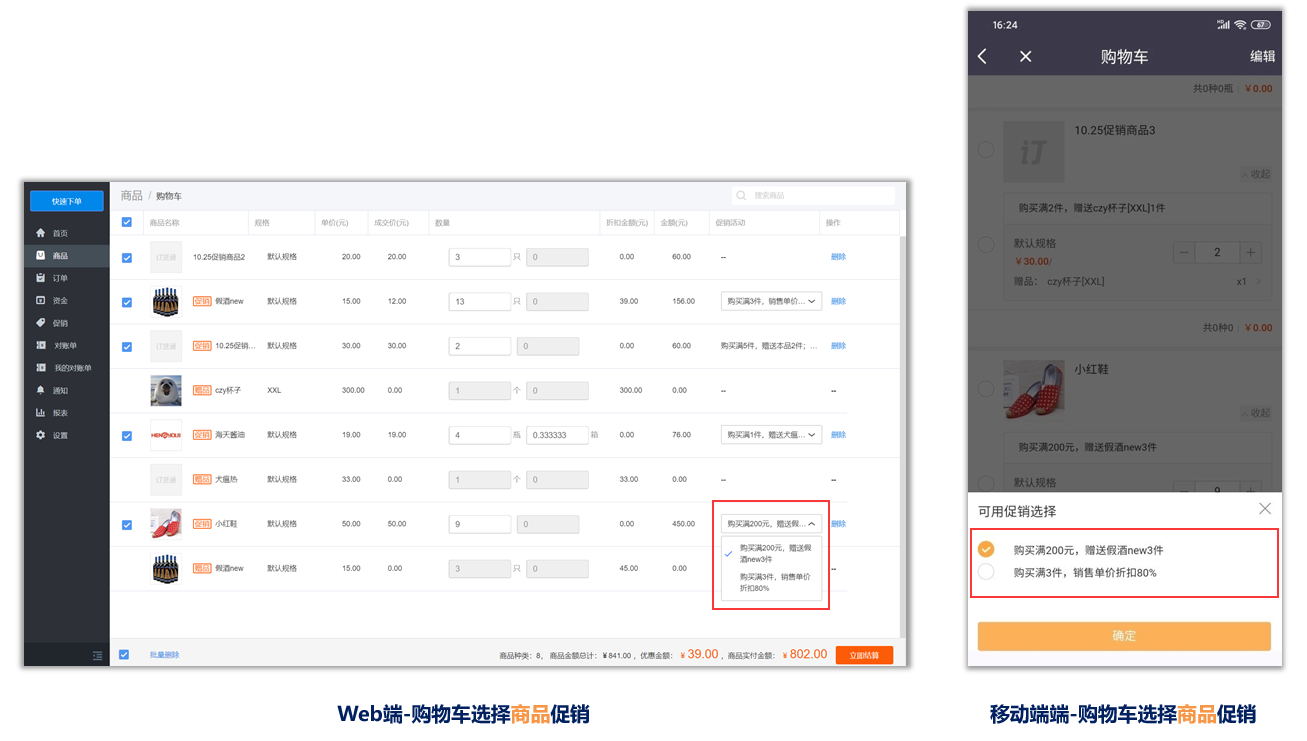Tap the back arrow in mobile header
Viewport: 1307px width, 741px height.
point(983,56)
